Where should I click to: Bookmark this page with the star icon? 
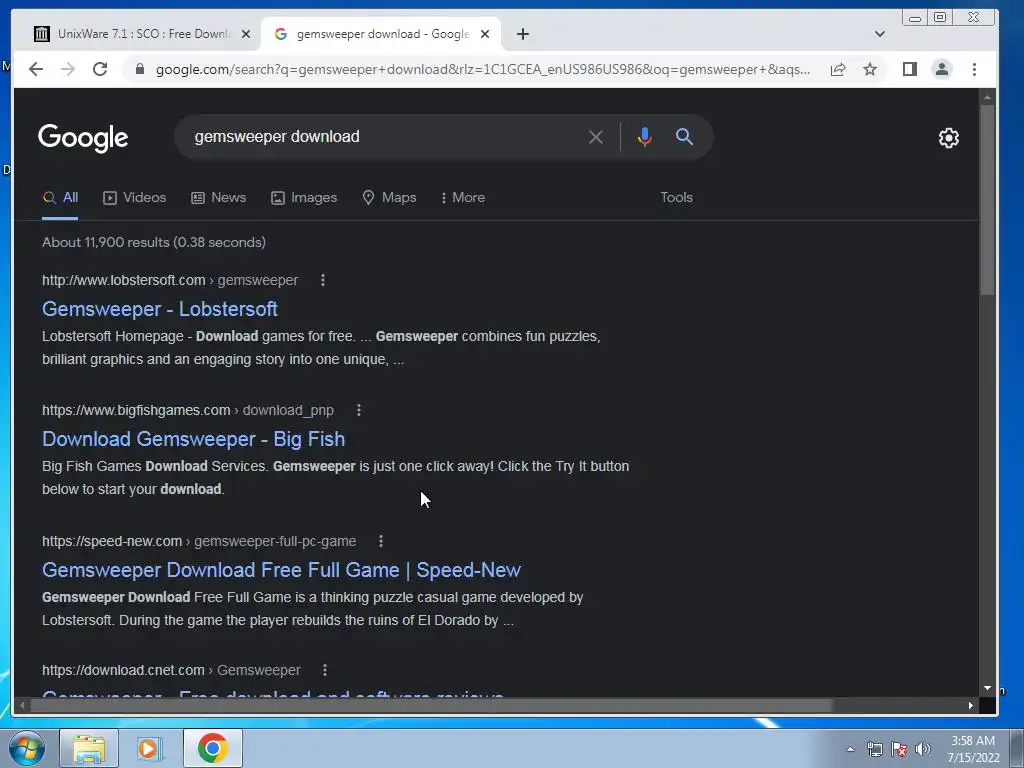coord(870,69)
